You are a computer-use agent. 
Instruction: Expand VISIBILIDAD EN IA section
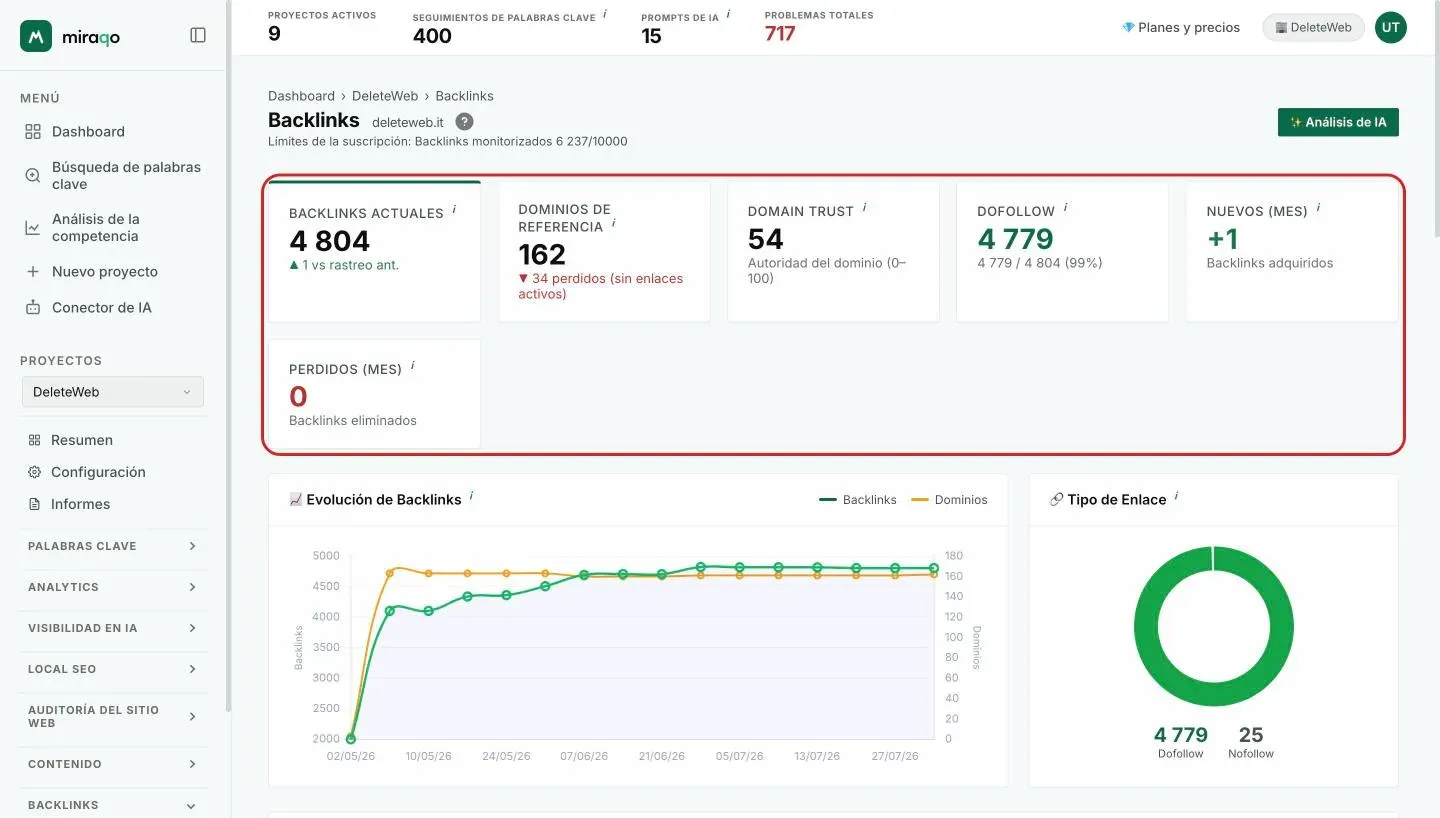pos(113,628)
